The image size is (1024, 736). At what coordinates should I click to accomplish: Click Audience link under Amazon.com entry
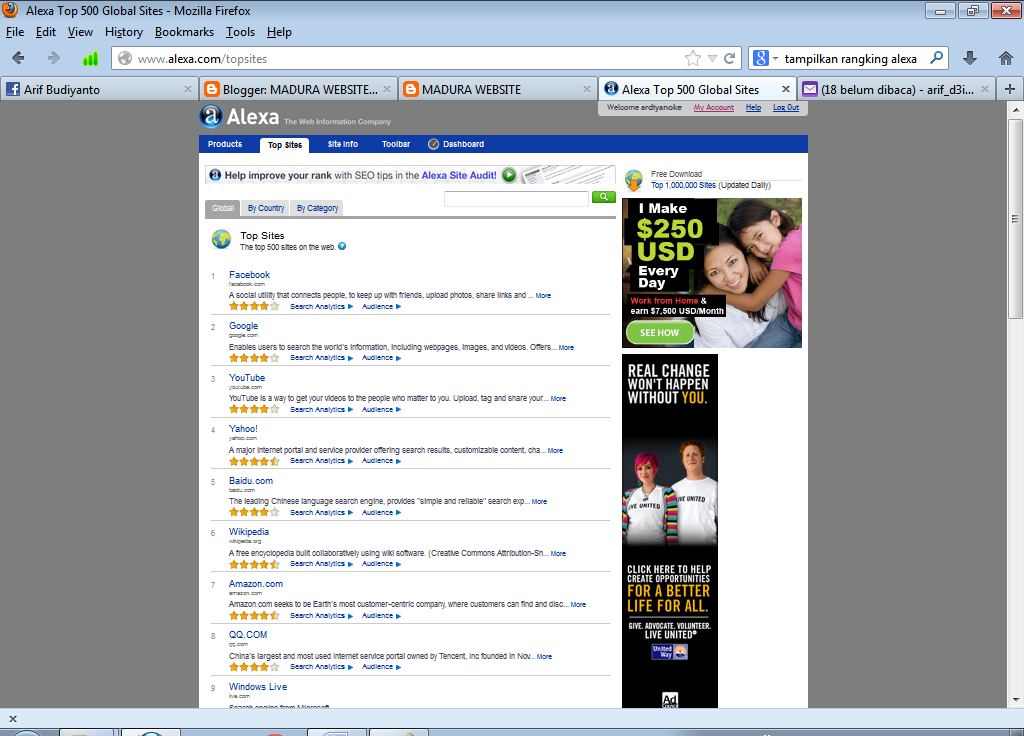coord(381,616)
